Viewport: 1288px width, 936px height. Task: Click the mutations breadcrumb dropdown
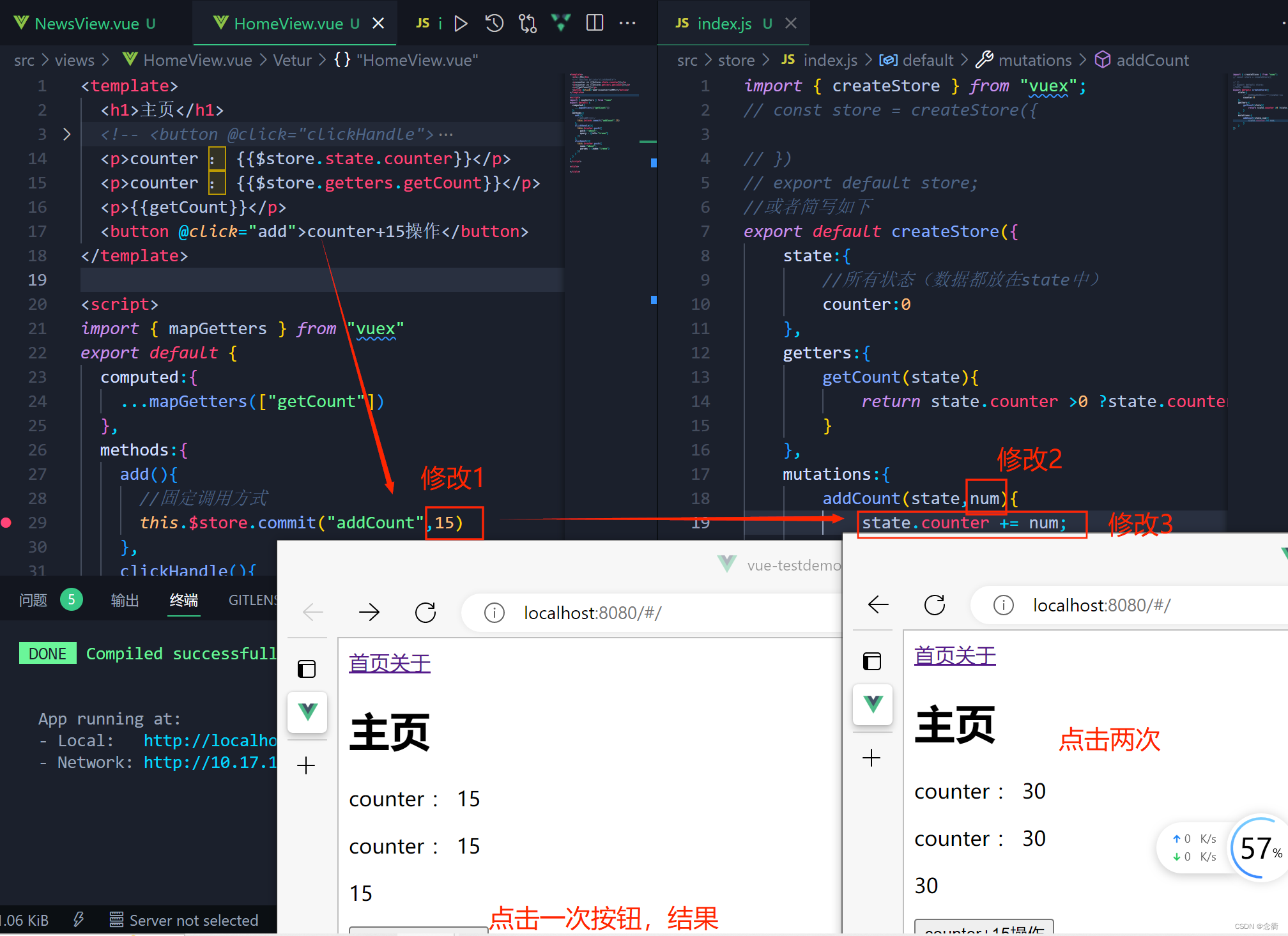[1034, 60]
